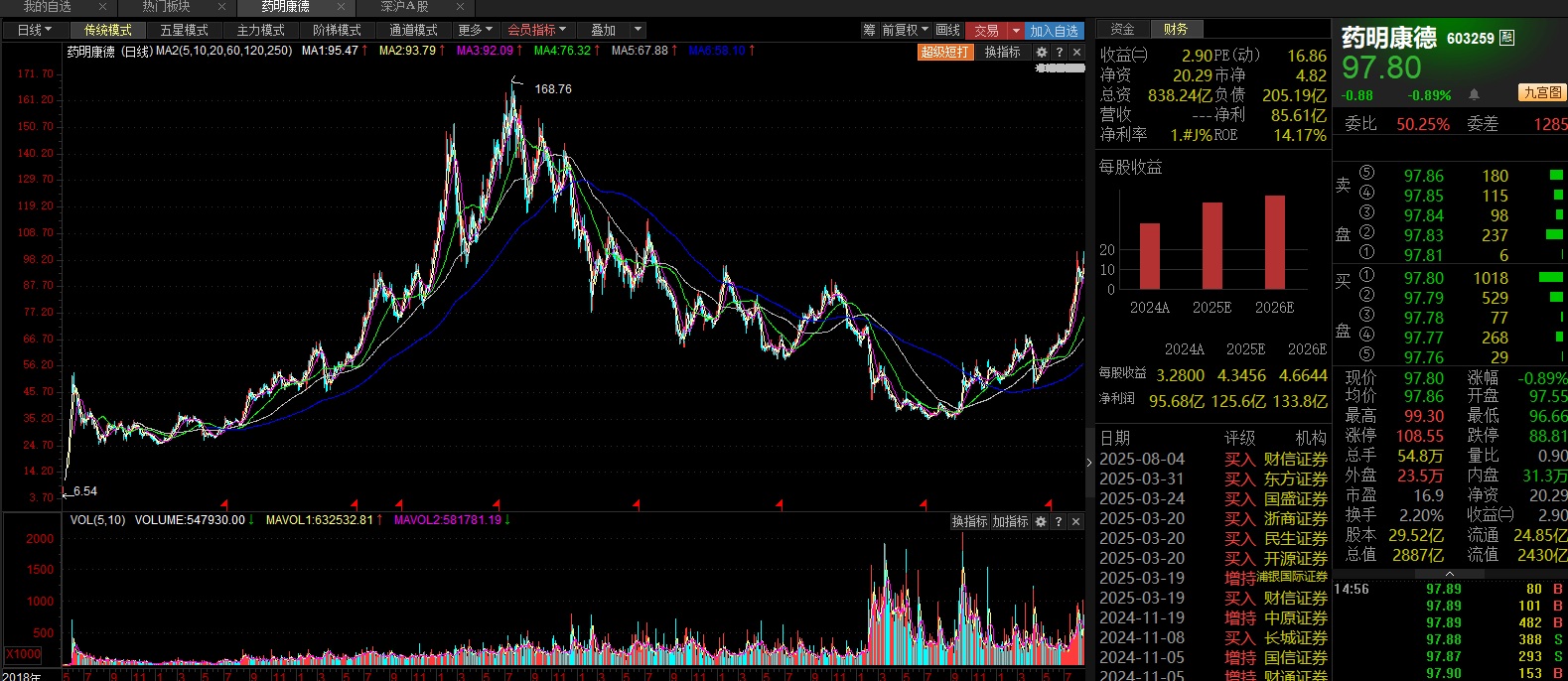This screenshot has height=681, width=1568.
Task: Click the 九宫图 button
Action: 1541,92
